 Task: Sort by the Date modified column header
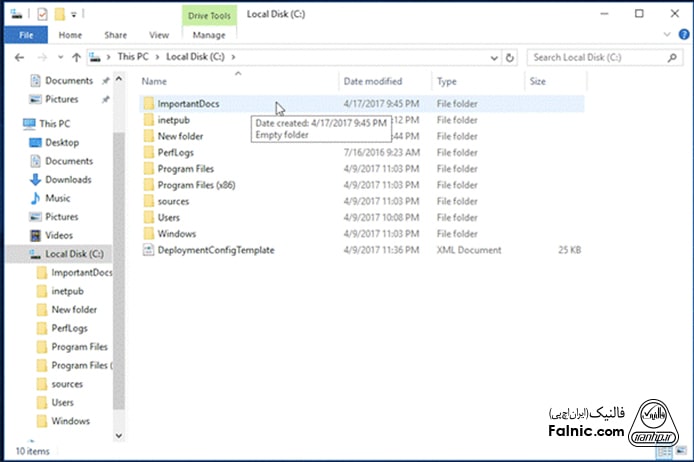click(373, 81)
